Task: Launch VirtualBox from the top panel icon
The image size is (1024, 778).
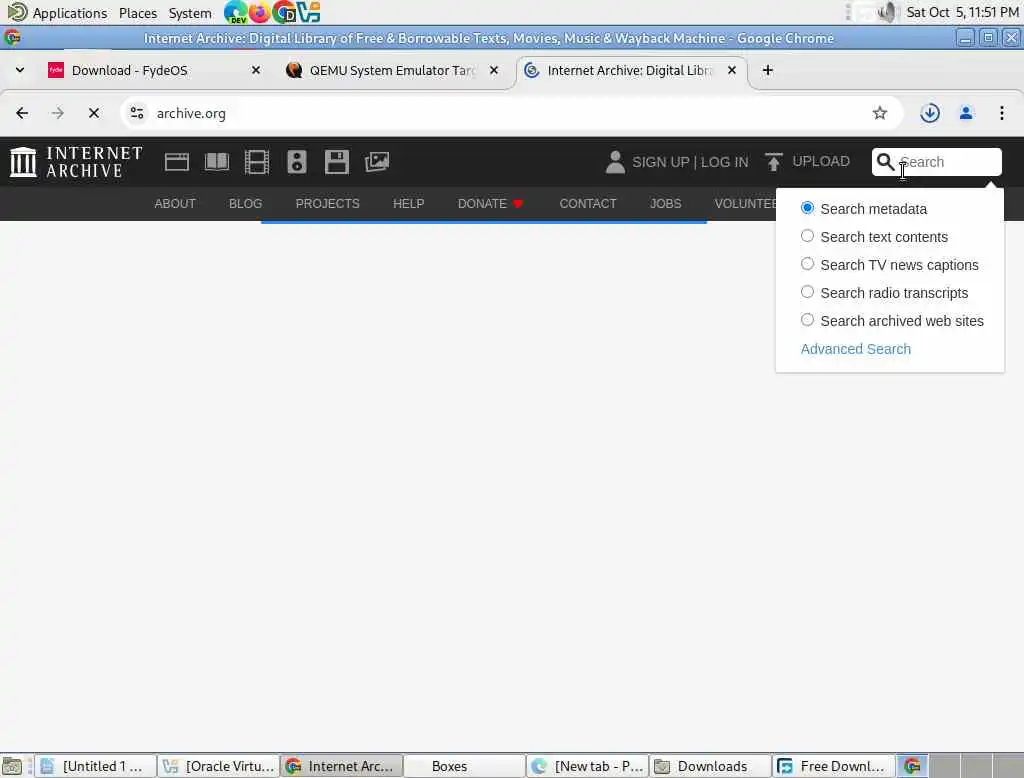Action: pyautogui.click(x=308, y=12)
